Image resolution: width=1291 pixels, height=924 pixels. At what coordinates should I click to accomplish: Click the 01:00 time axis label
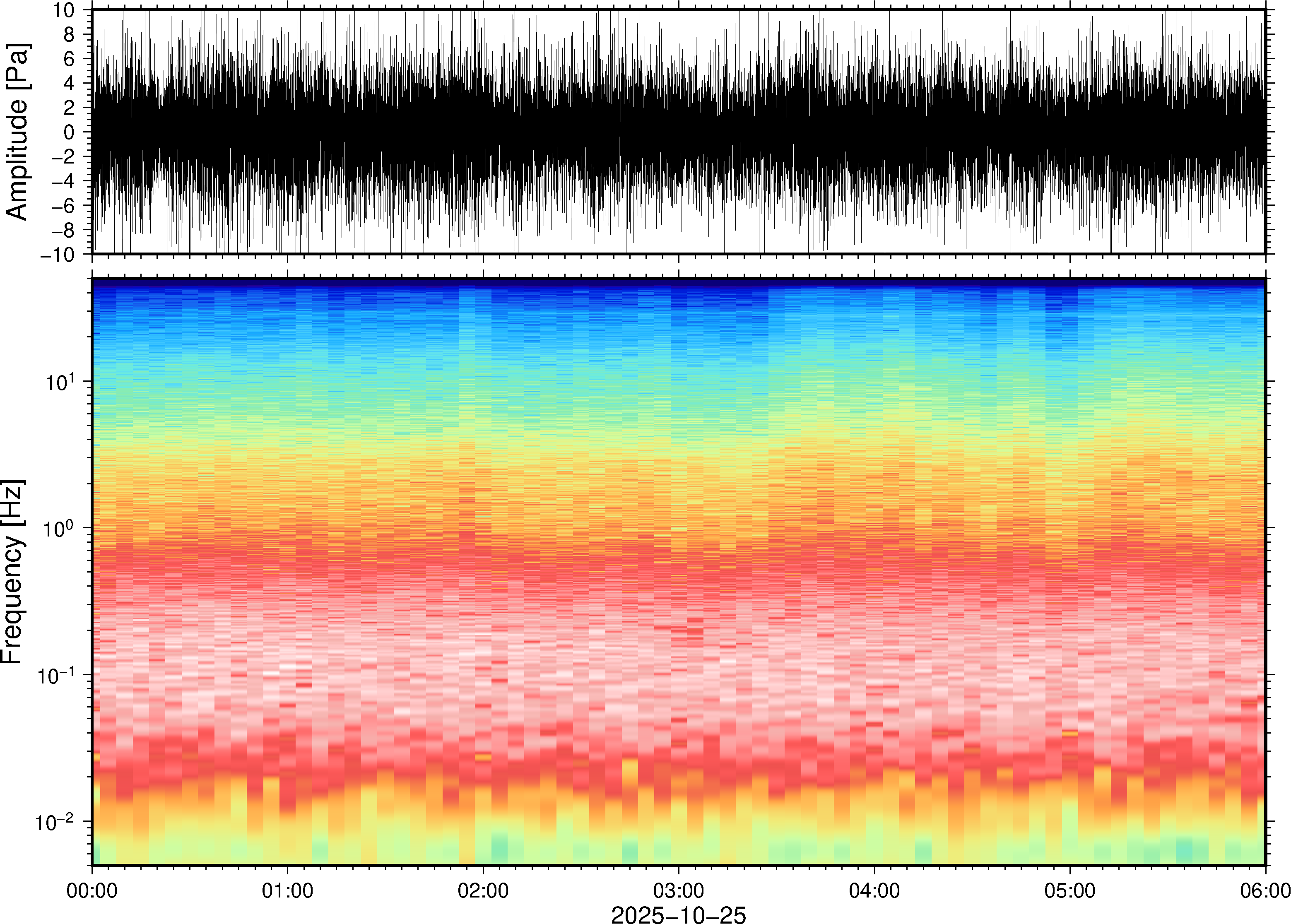(x=287, y=890)
